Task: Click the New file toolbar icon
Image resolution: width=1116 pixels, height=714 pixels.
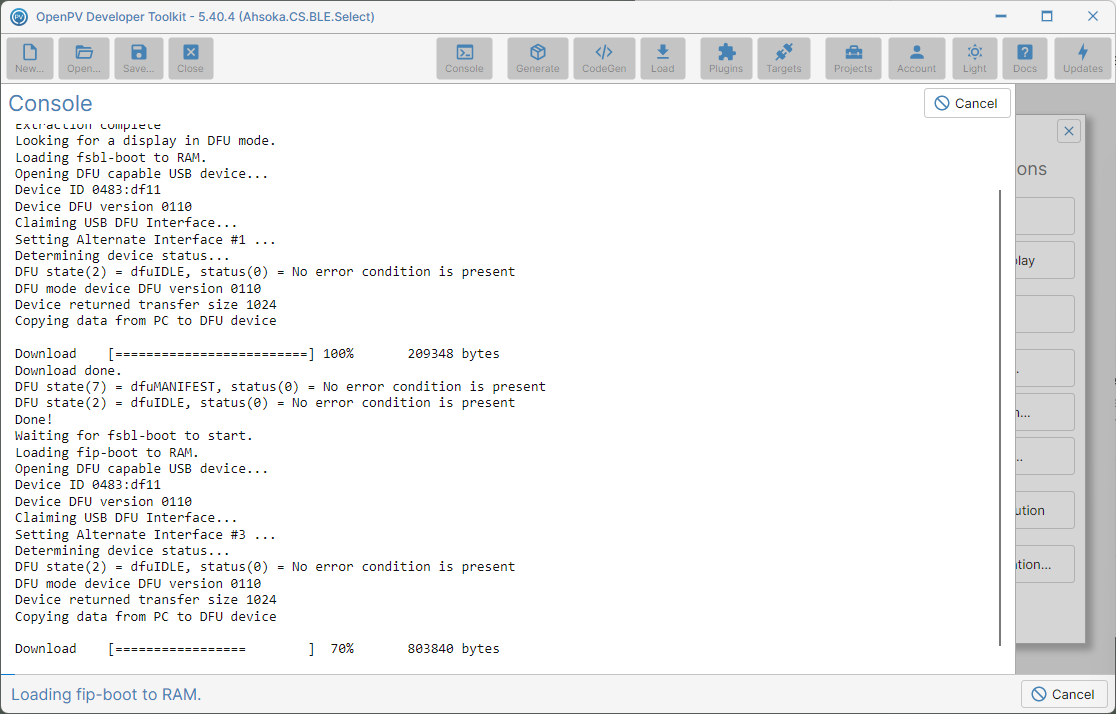Action: coord(29,58)
